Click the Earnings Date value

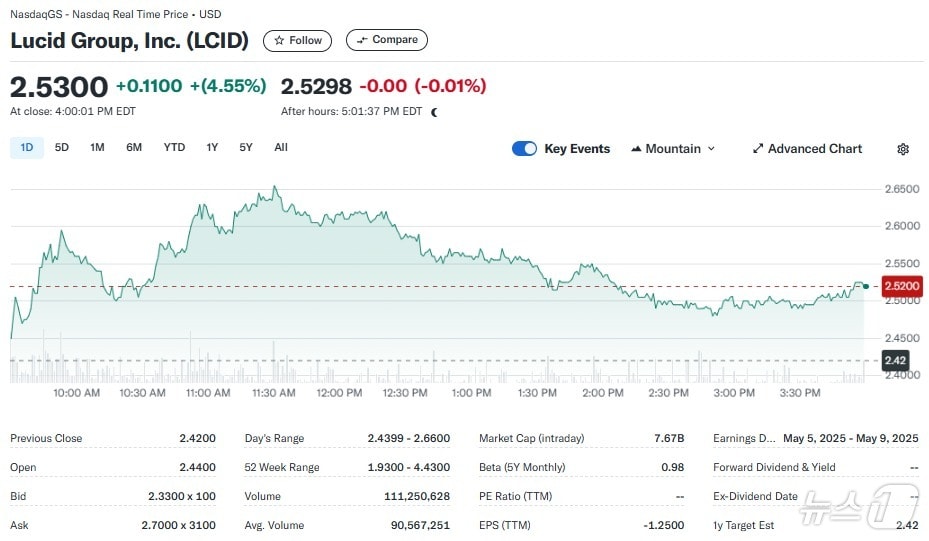tap(850, 438)
